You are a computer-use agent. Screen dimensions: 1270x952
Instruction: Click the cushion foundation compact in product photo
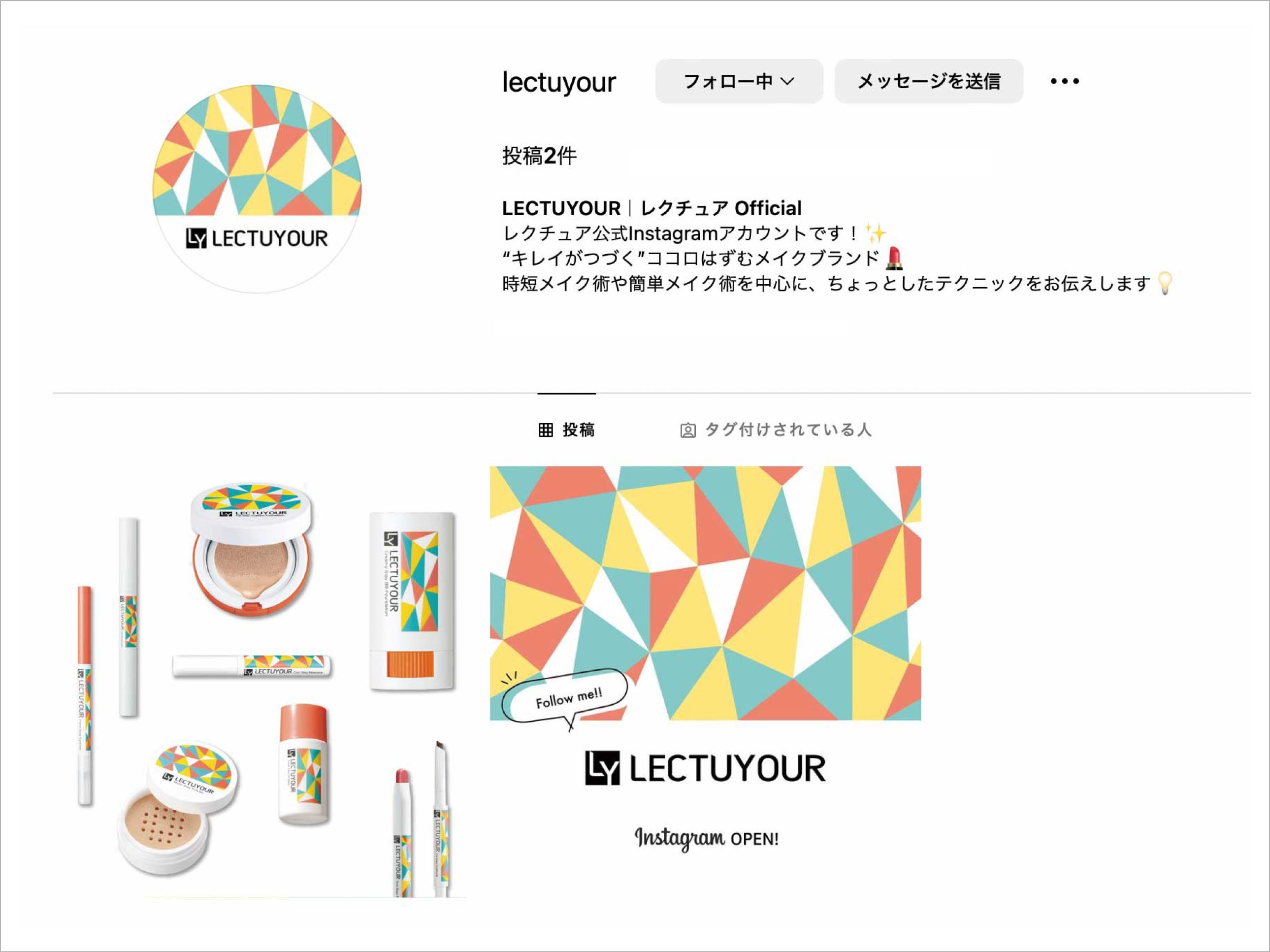click(x=253, y=550)
